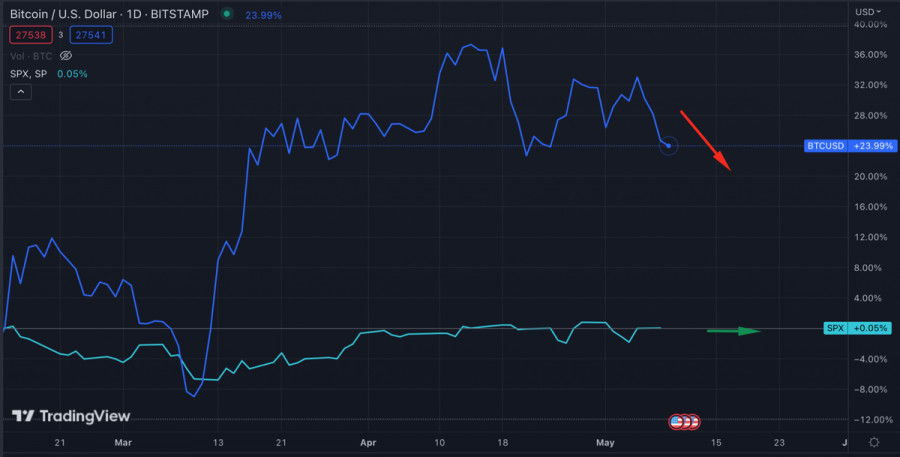Viewport: 900px width, 457px height.
Task: Click the Vol · BTC indicator label
Action: [x=32, y=56]
